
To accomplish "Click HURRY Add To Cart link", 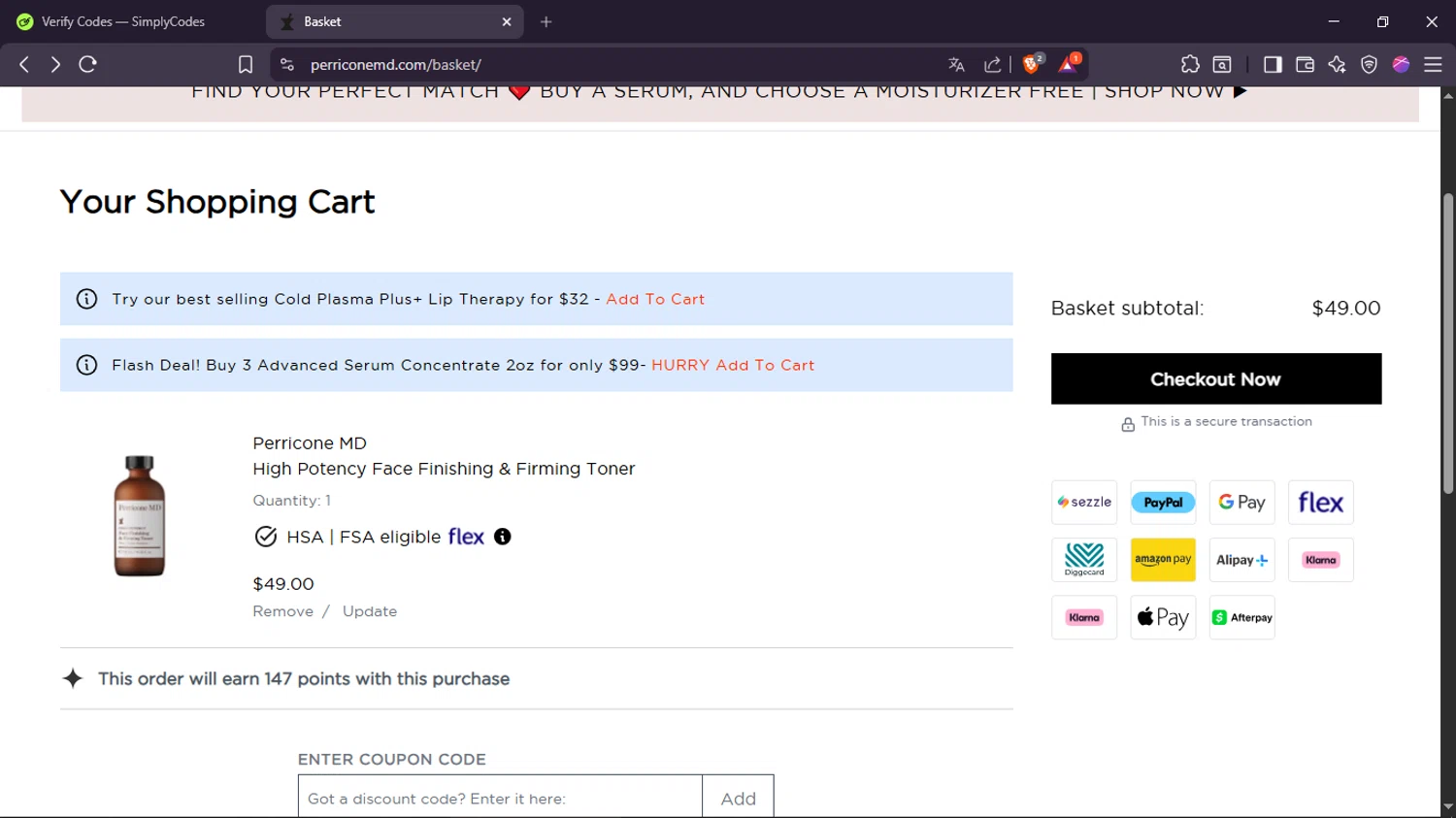I will coord(733,365).
